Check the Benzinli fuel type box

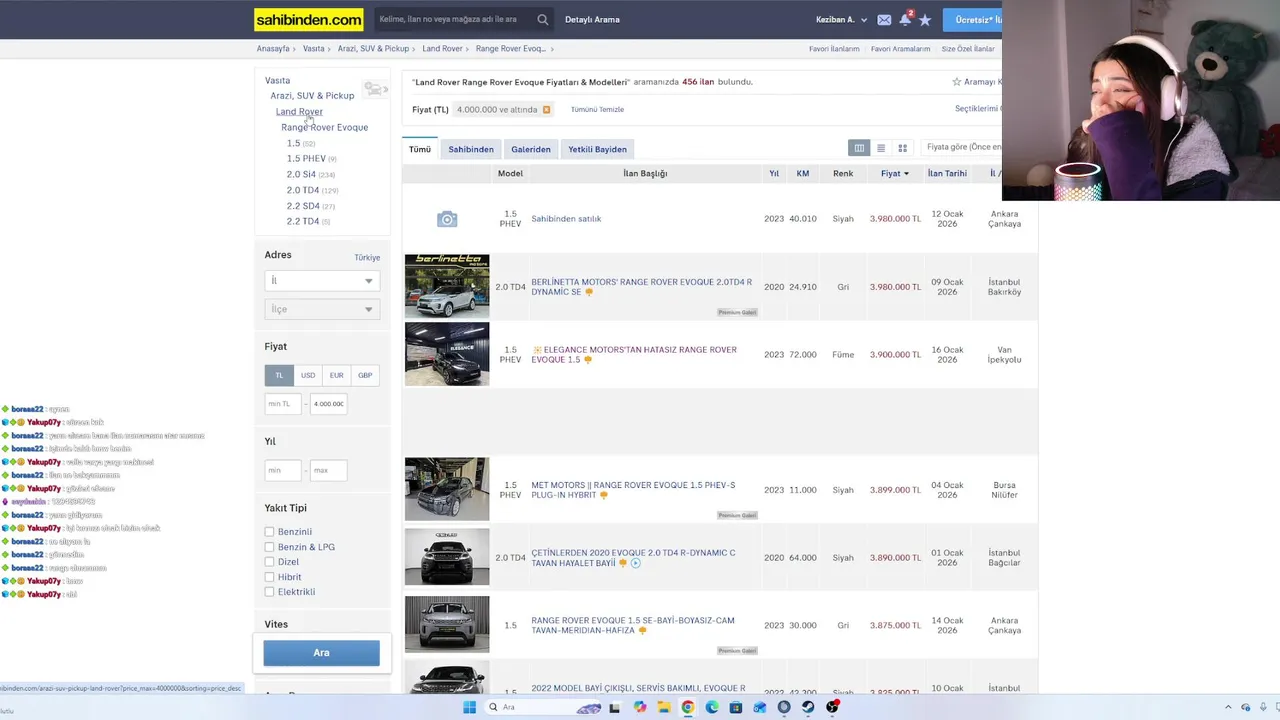tap(269, 532)
